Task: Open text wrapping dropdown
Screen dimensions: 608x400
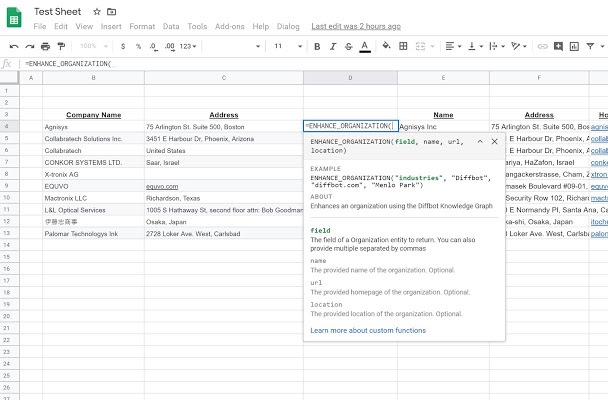Action: click(x=497, y=47)
